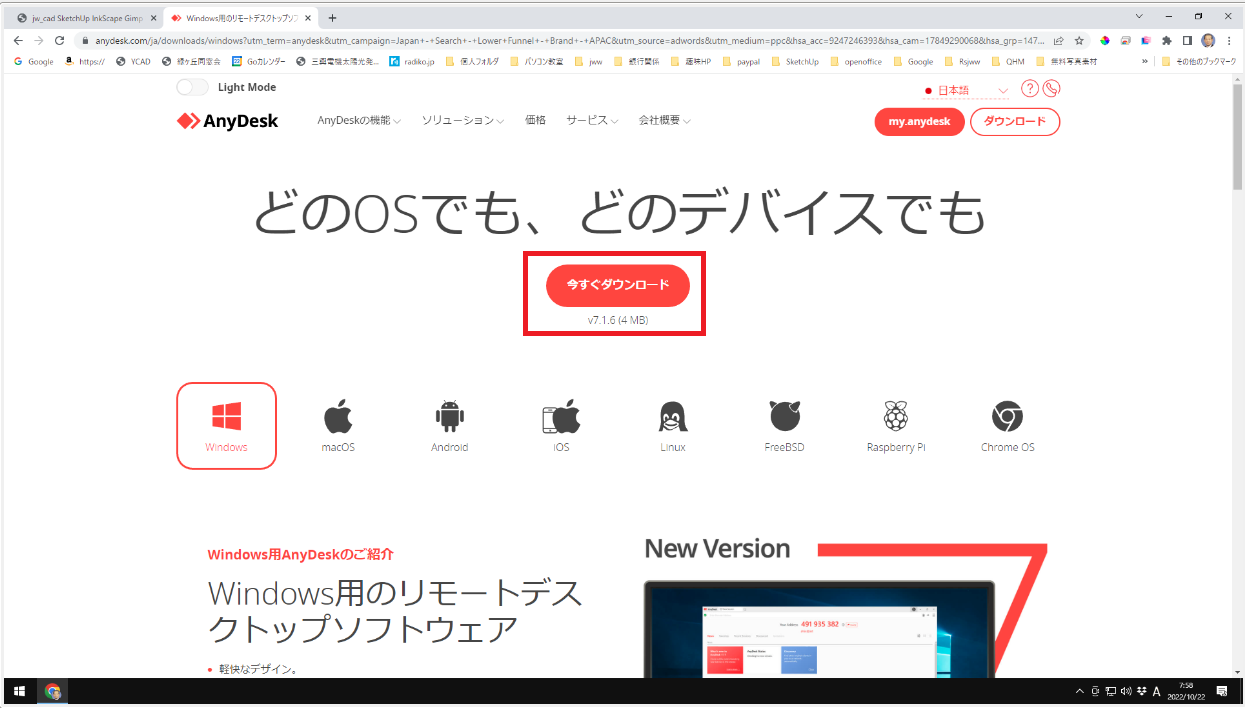Expand the AnyDeskの機能 menu
Screen dimensions: 1245x708
tap(359, 120)
